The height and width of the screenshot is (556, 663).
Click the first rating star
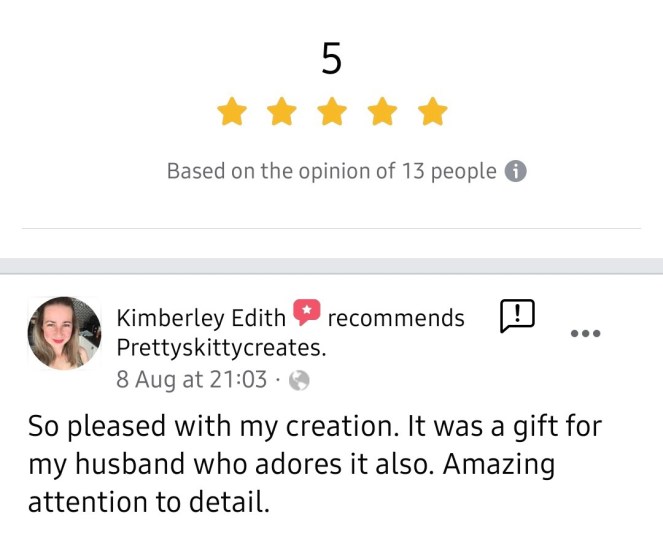point(232,112)
